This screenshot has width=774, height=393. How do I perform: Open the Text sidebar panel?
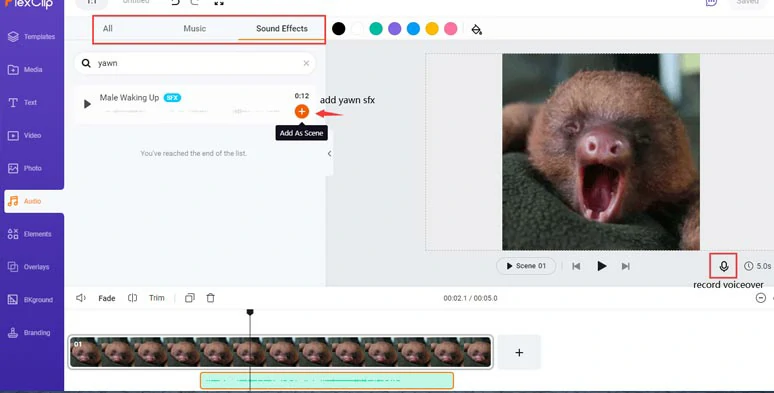point(22,102)
